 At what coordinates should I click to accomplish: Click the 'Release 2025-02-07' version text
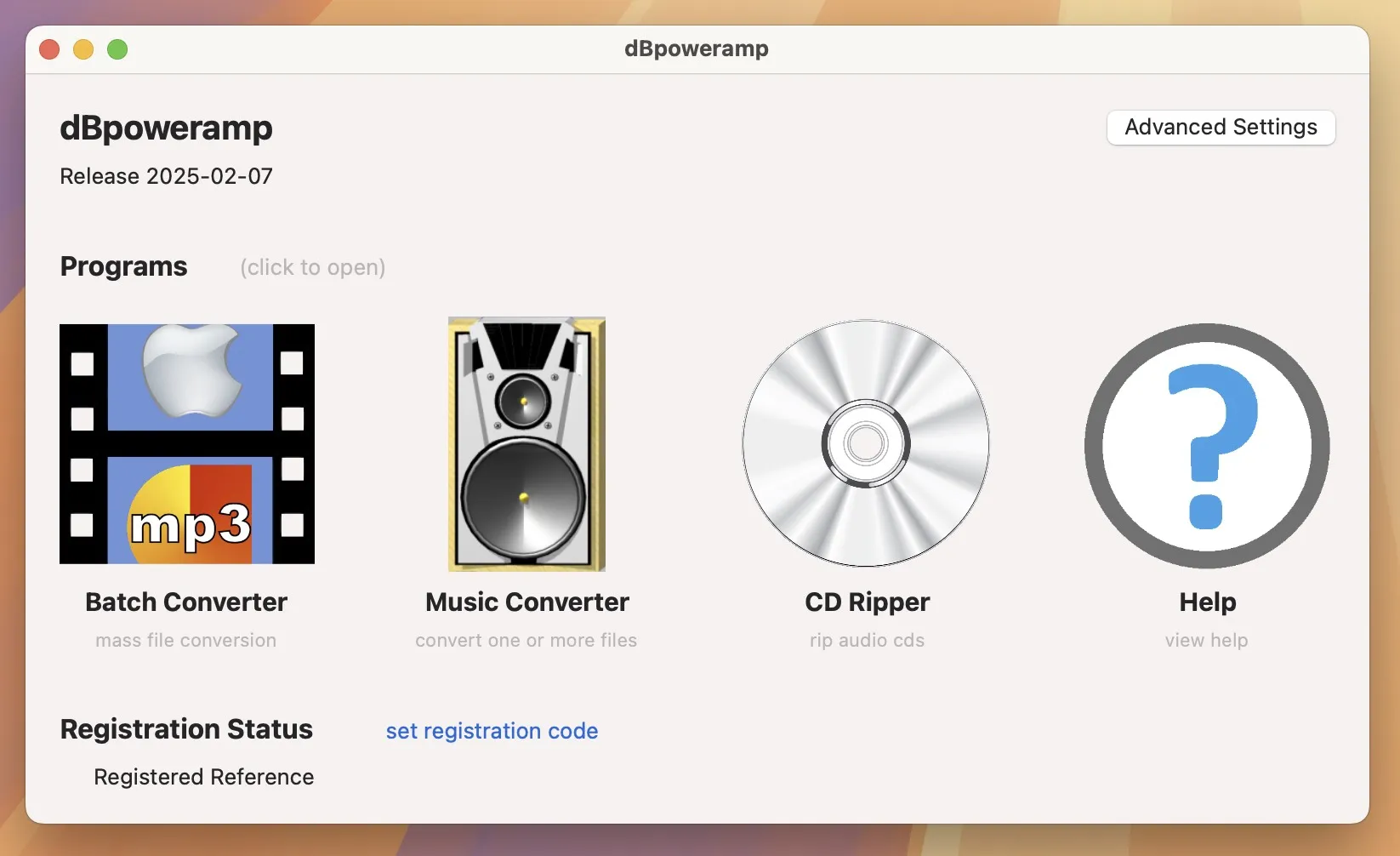point(166,176)
